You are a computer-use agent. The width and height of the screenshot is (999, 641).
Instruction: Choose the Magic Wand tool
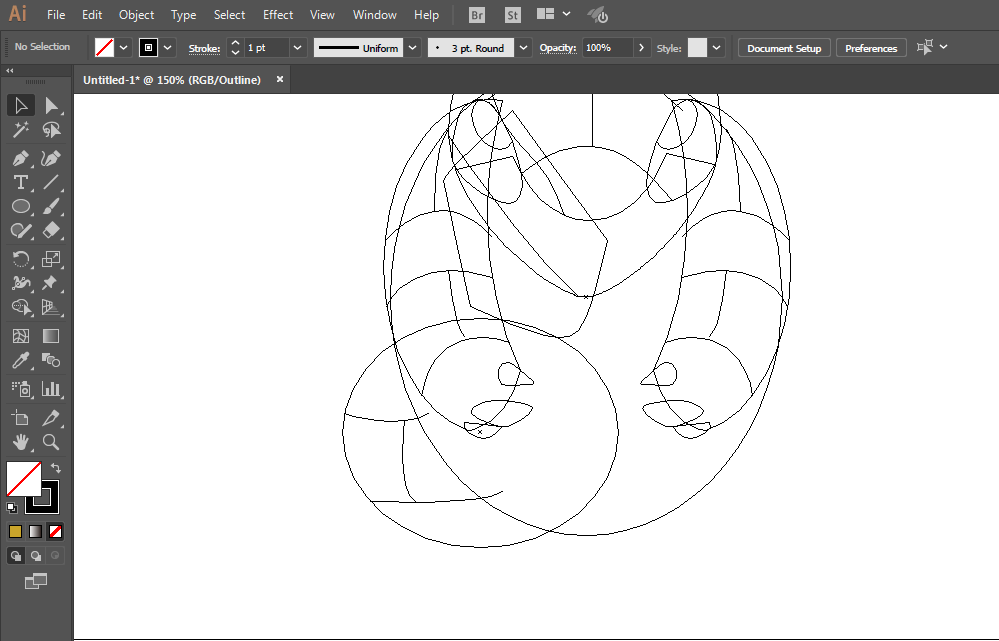tap(20, 130)
